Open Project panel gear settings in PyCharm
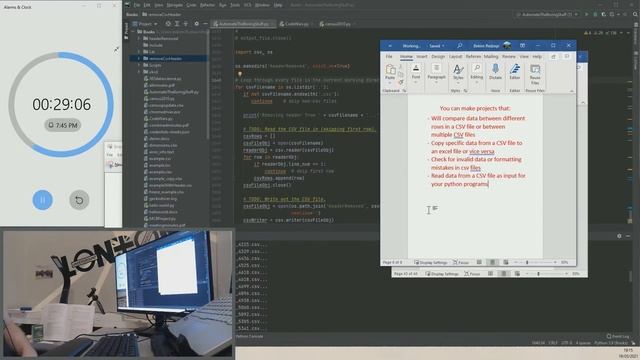This screenshot has width=640, height=360. coord(196,24)
